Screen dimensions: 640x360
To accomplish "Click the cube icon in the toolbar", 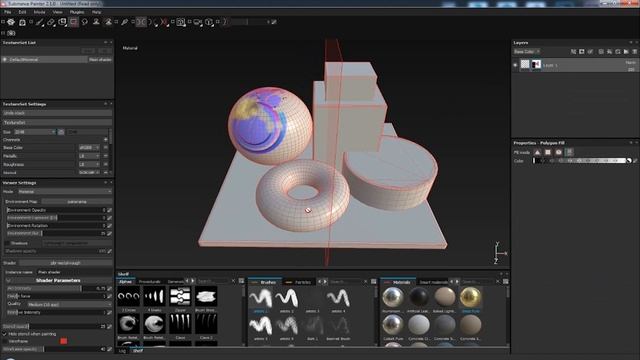I will coord(209,22).
